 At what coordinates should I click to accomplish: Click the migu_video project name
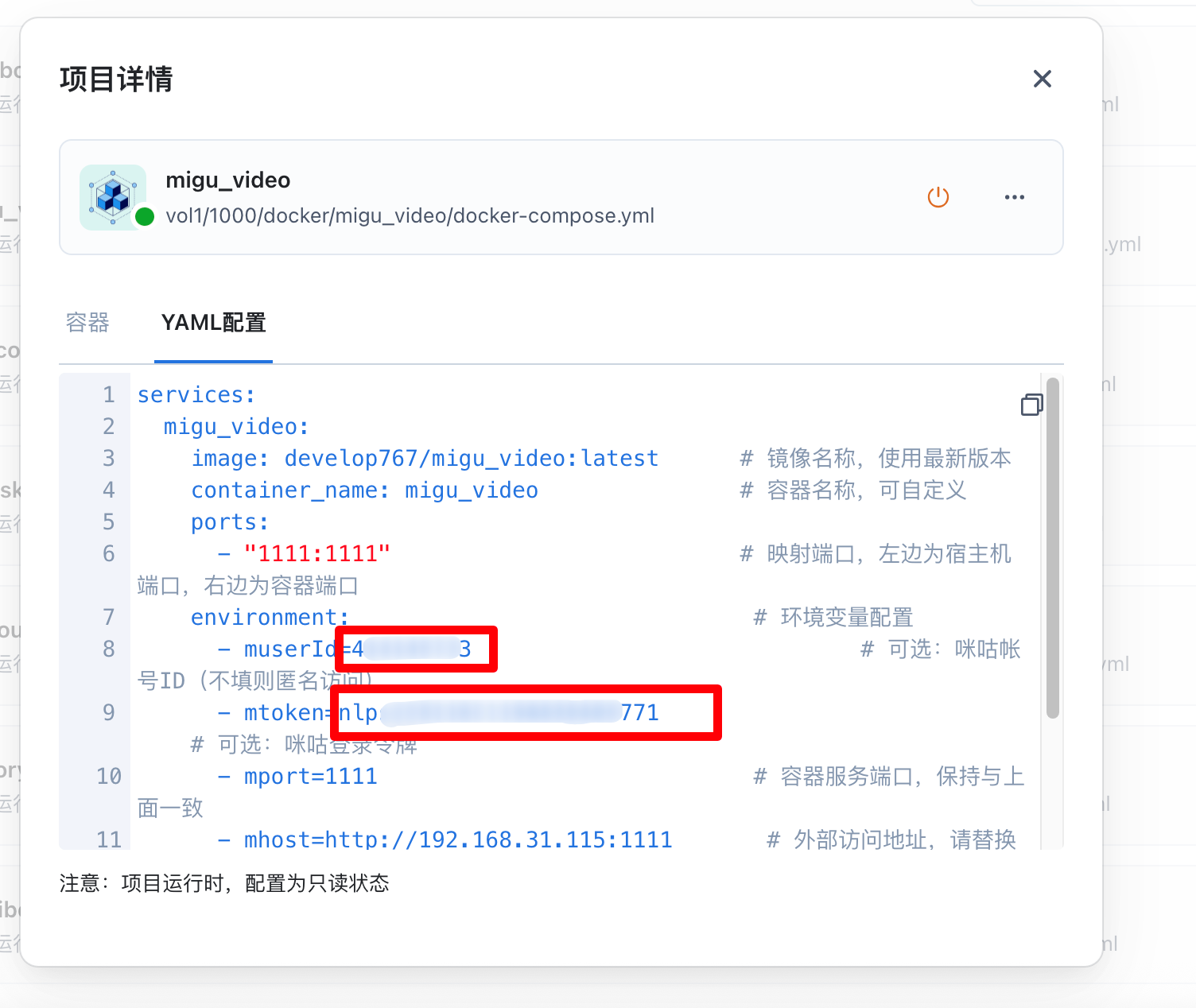[x=228, y=180]
